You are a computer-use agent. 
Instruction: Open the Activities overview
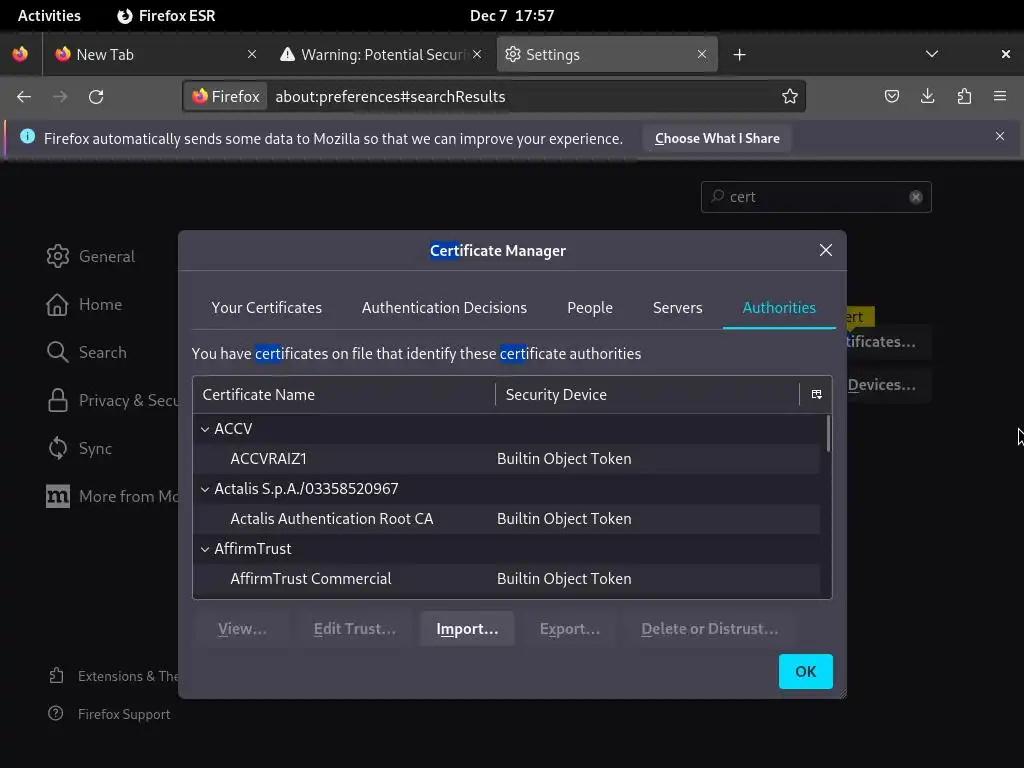(49, 16)
